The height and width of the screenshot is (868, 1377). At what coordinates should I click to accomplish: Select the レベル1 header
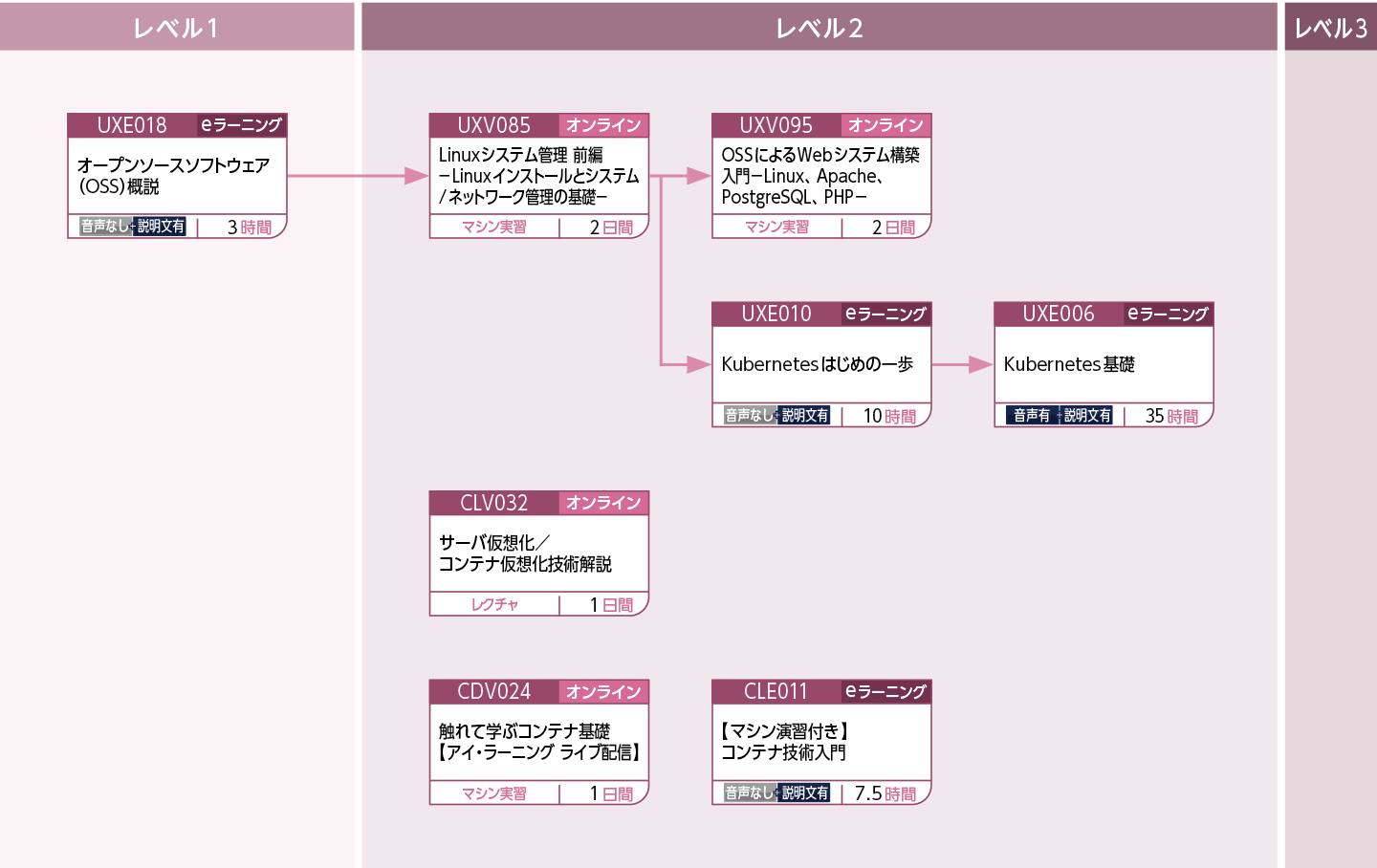click(x=177, y=25)
